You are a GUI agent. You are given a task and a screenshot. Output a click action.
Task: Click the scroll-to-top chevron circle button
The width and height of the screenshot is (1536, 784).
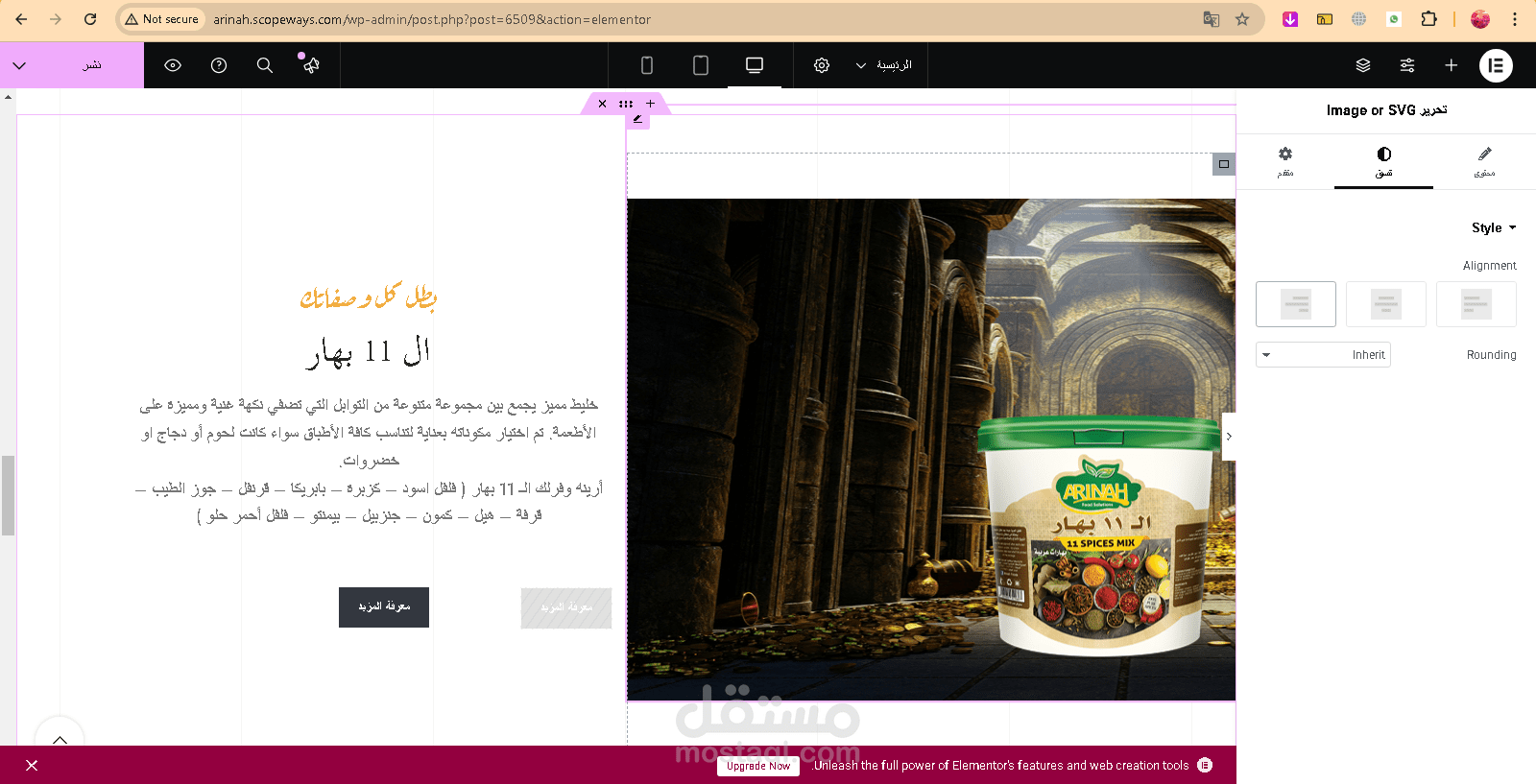[60, 739]
